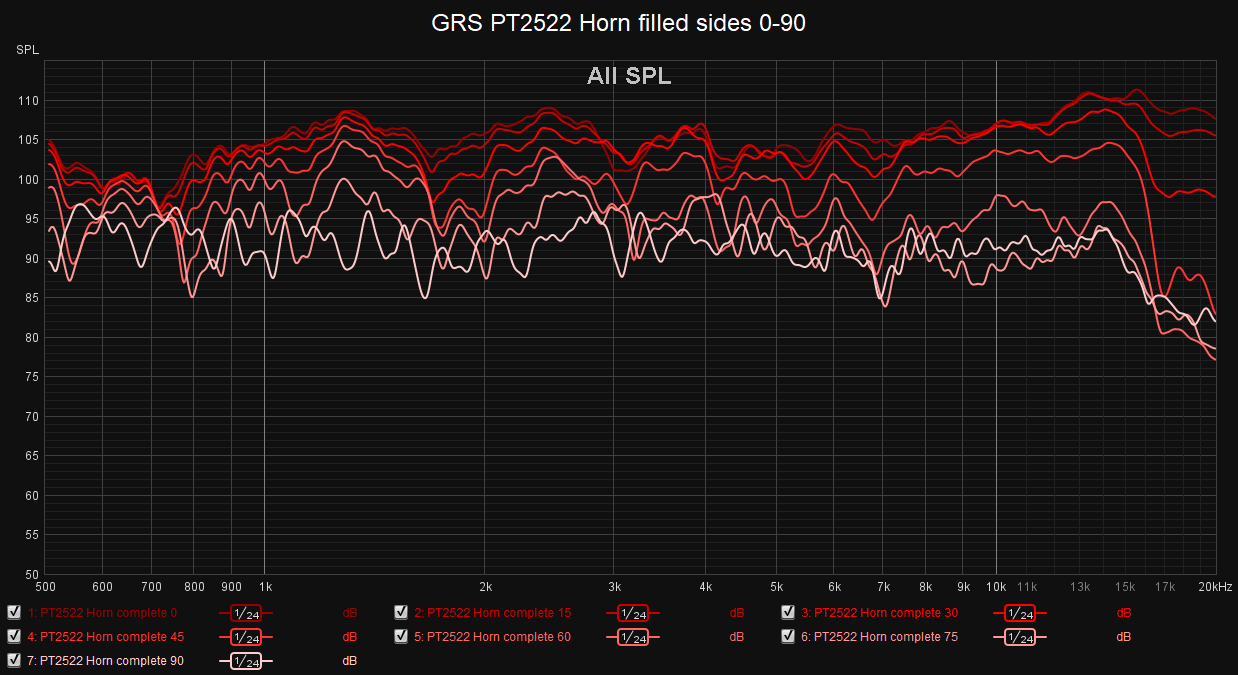Viewport: 1238px width, 675px height.
Task: Select legend label 7: PT2522 Horn complete 90
Action: (x=106, y=661)
